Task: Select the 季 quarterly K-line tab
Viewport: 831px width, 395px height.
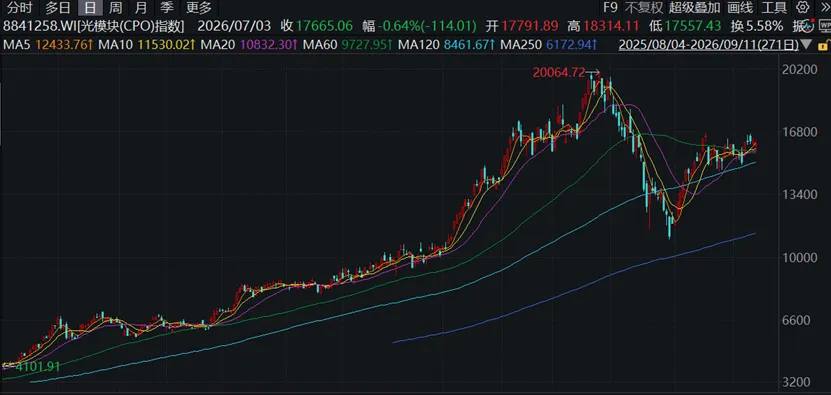Action: [x=167, y=7]
